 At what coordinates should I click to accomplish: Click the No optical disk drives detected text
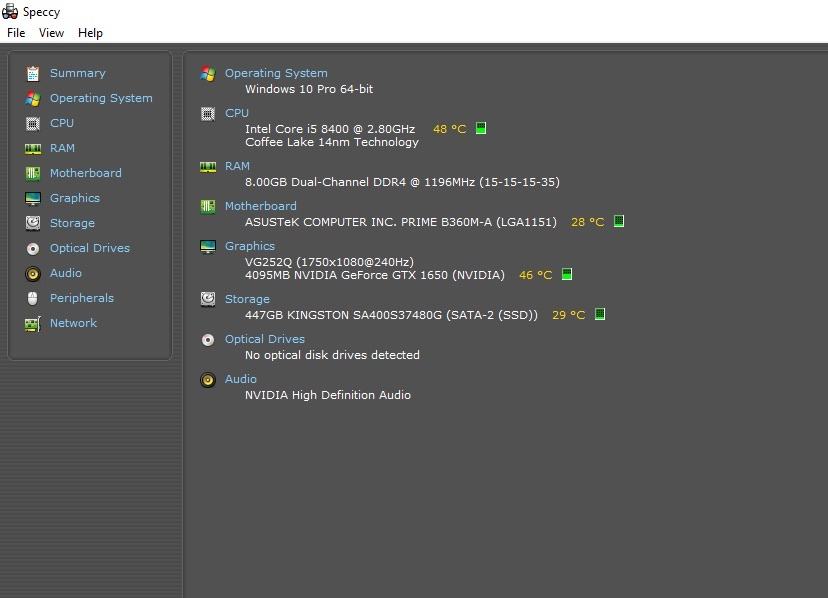[332, 355]
